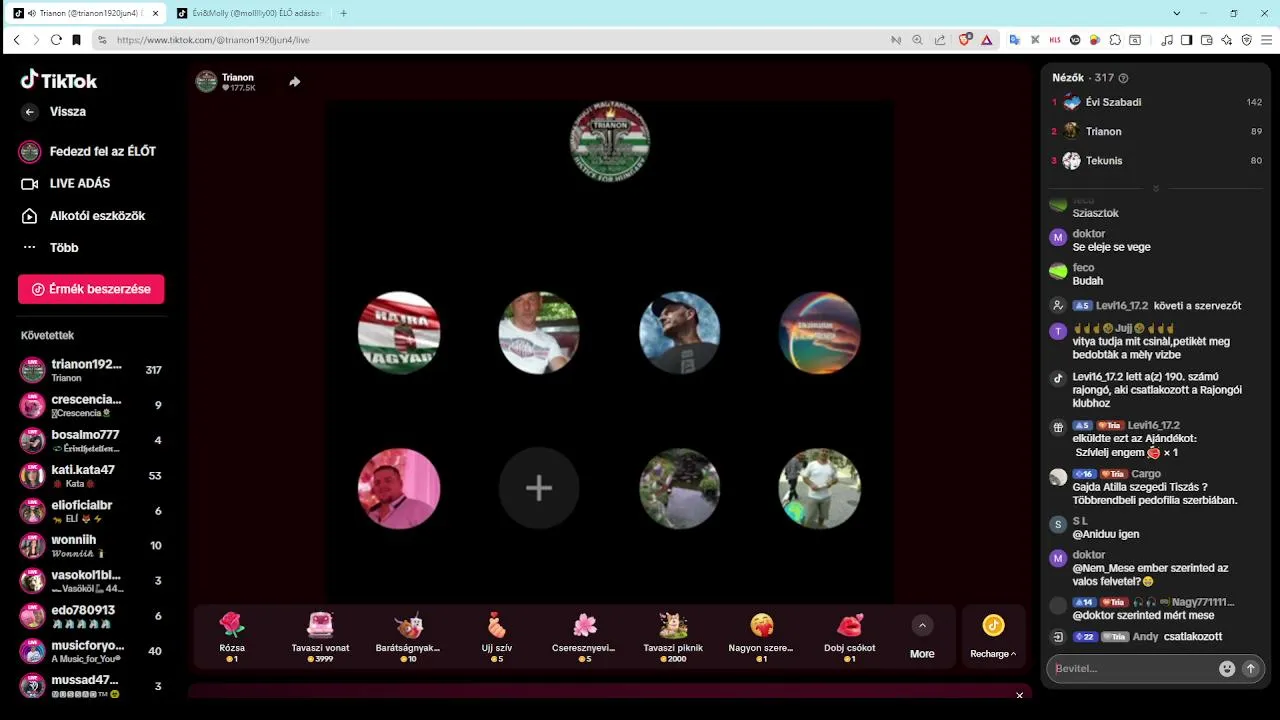Click the pink-tinted guest avatar

click(x=399, y=488)
